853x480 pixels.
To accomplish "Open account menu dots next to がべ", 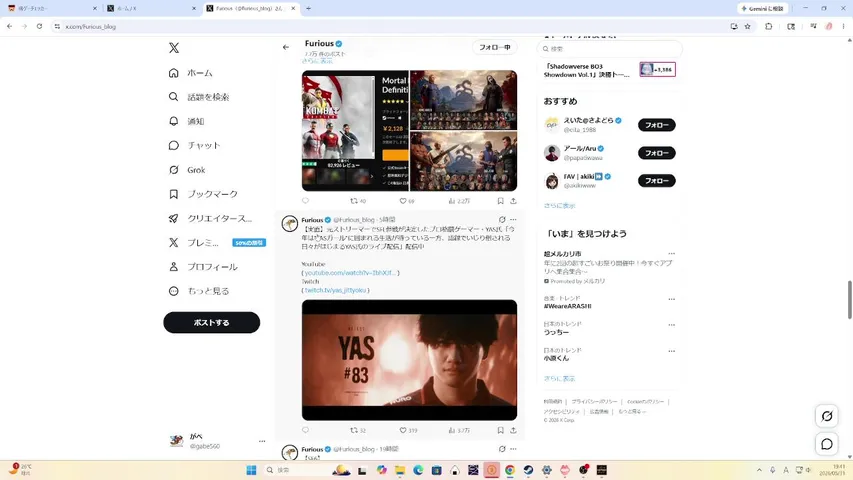I will (262, 441).
